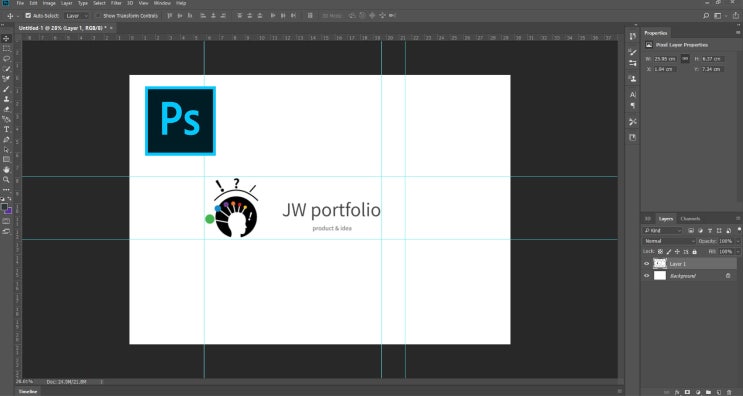Open the Timeline panel tab
The width and height of the screenshot is (743, 396).
click(x=27, y=392)
